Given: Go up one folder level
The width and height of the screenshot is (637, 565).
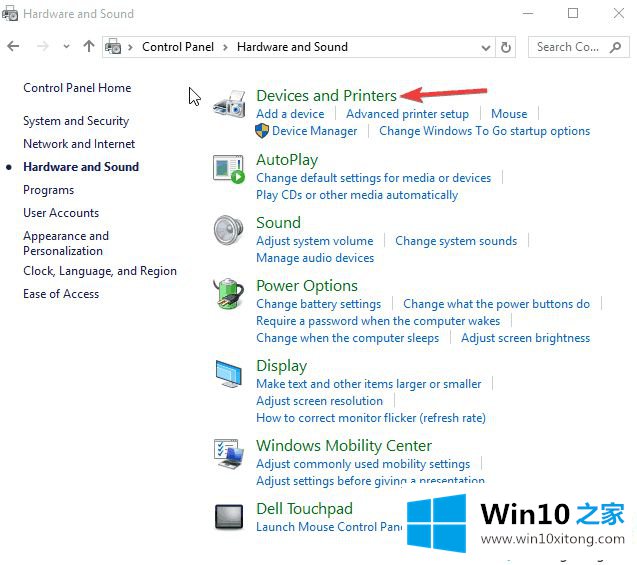Looking at the screenshot, I should [89, 46].
